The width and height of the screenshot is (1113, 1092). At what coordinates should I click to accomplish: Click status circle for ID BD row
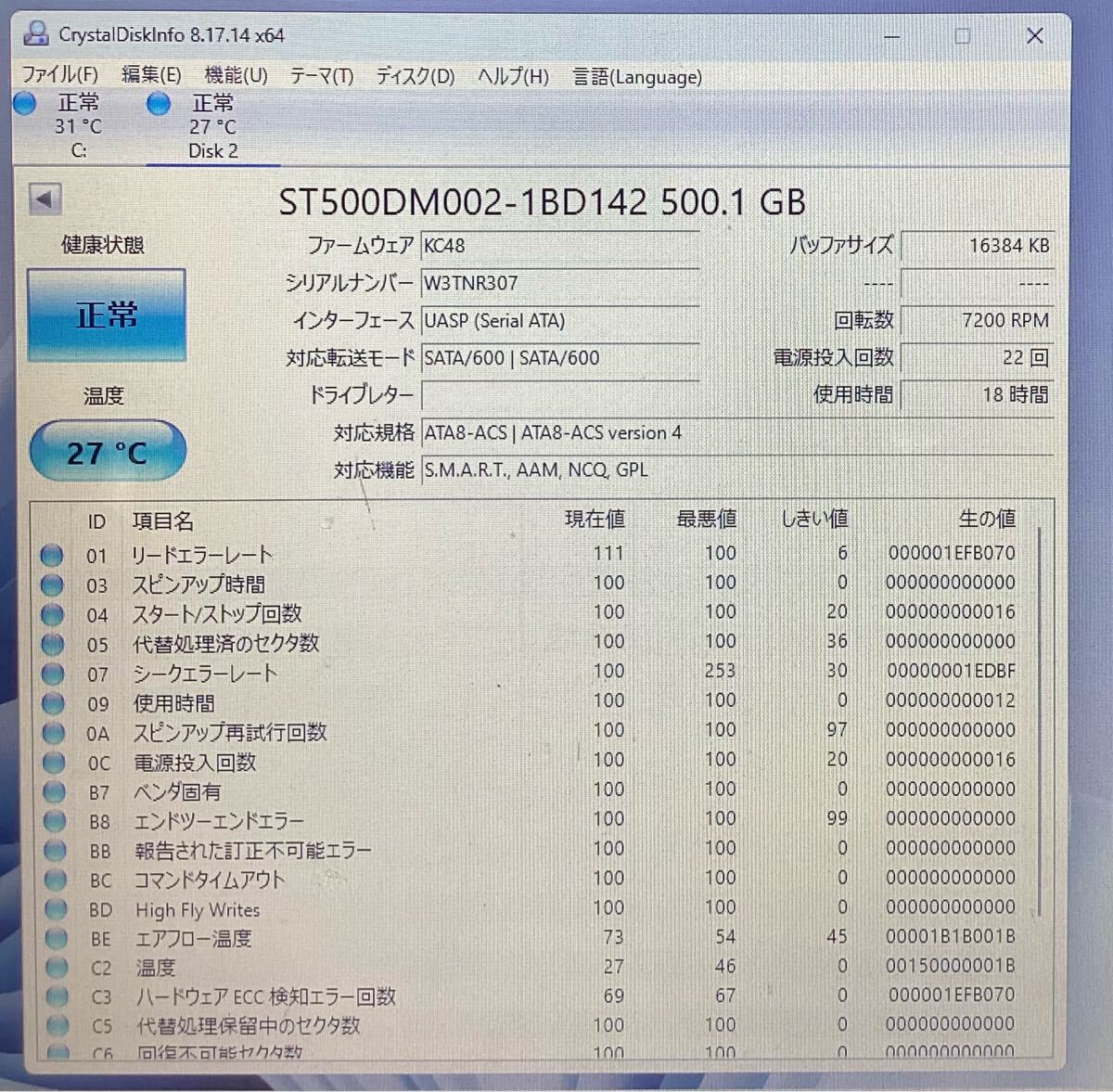pyautogui.click(x=56, y=910)
